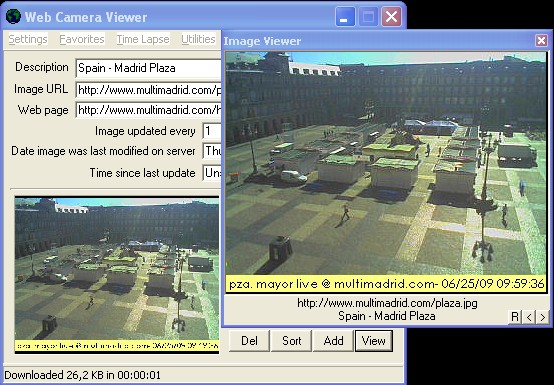Minimize the Web Camera Viewer window

(x=345, y=17)
